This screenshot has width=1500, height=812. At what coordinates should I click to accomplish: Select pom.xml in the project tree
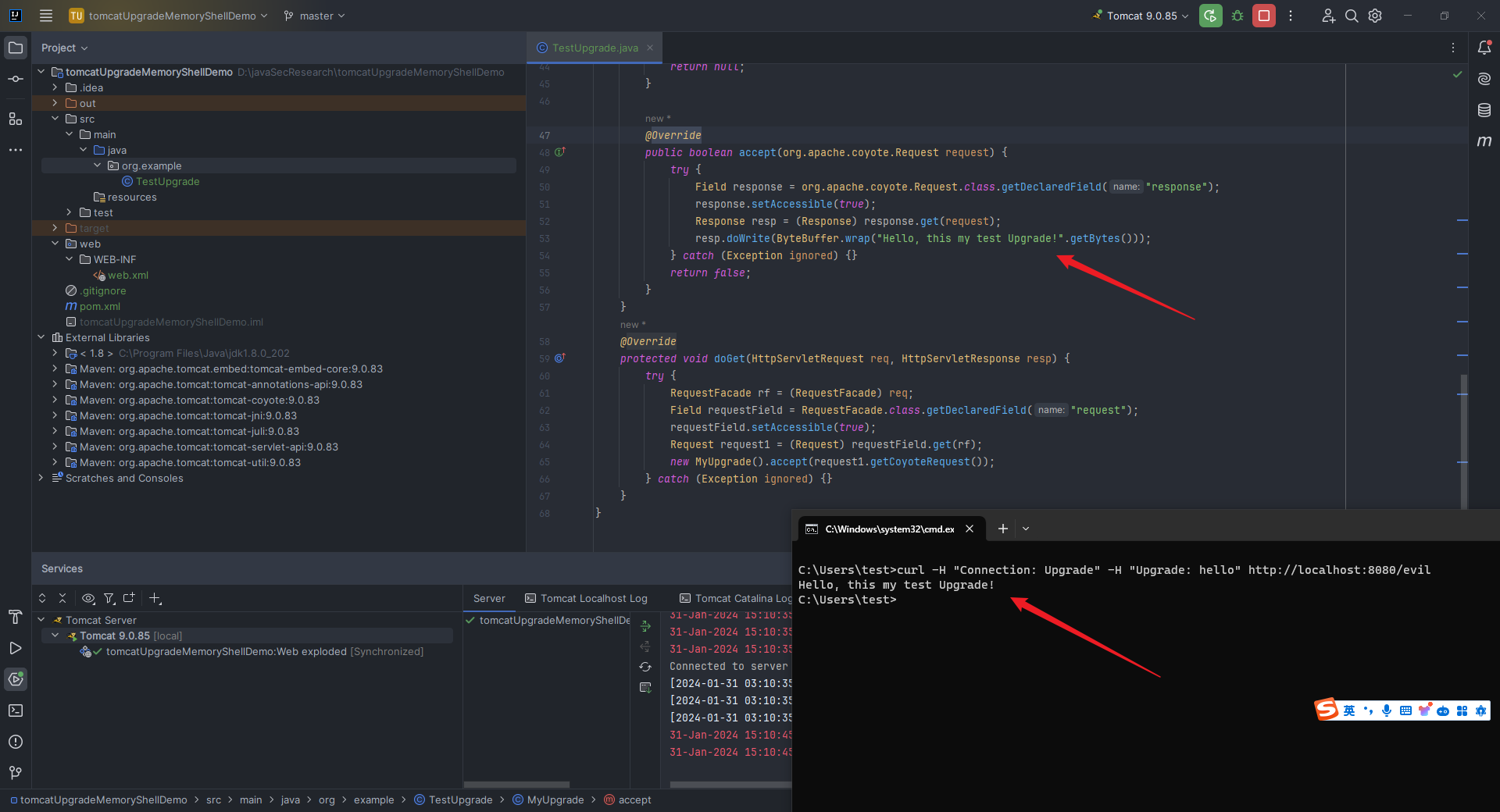click(93, 306)
